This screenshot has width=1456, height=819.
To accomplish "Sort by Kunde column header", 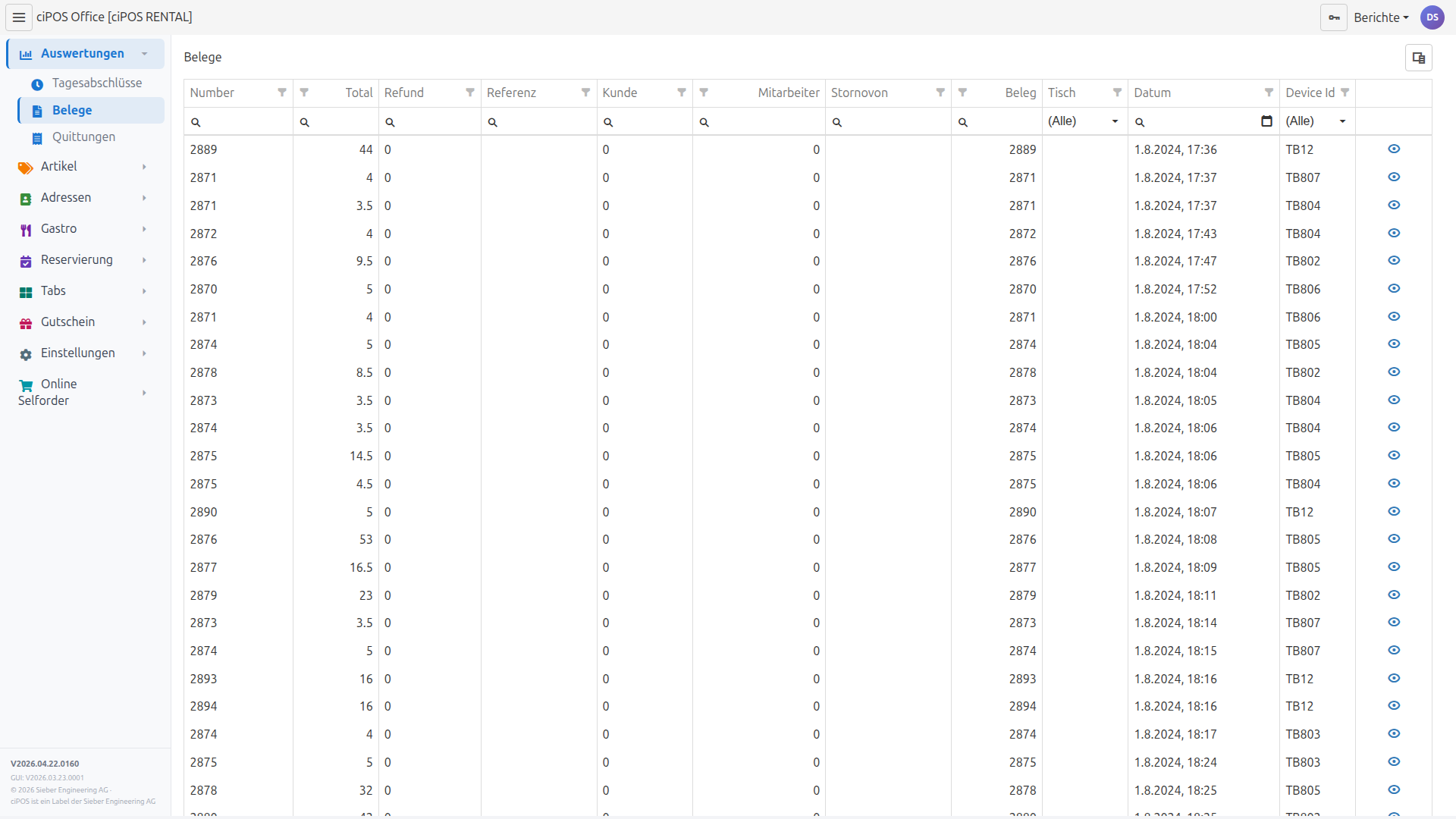I will 620,93.
